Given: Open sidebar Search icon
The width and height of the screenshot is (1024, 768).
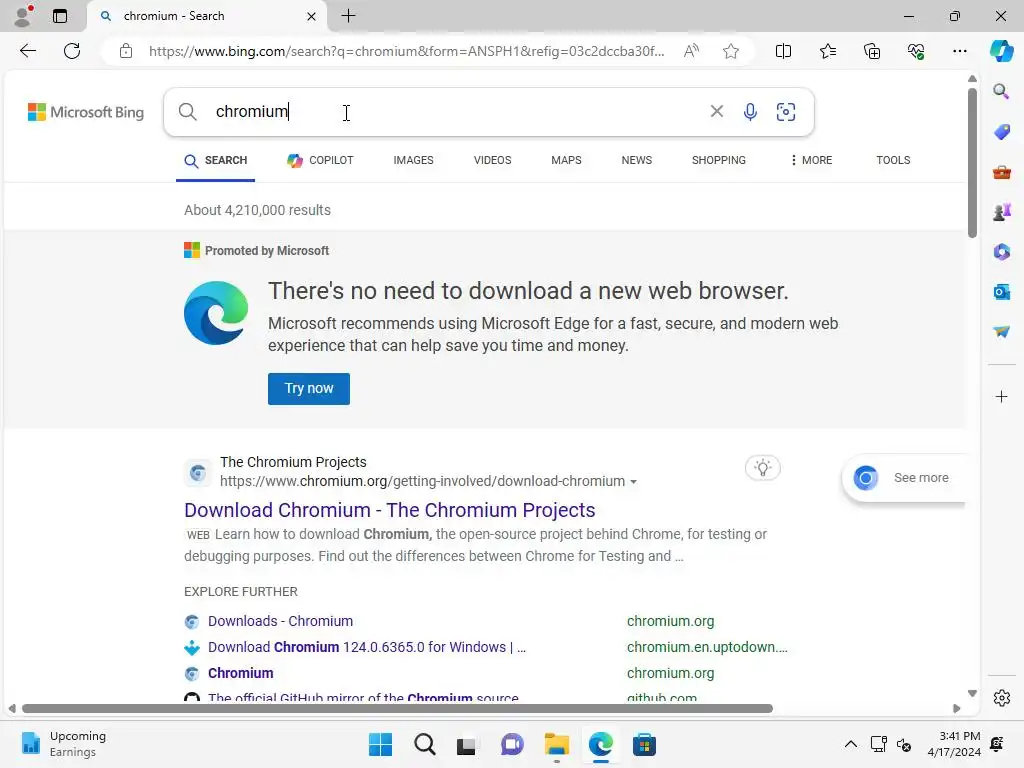Looking at the screenshot, I should coord(1001,91).
